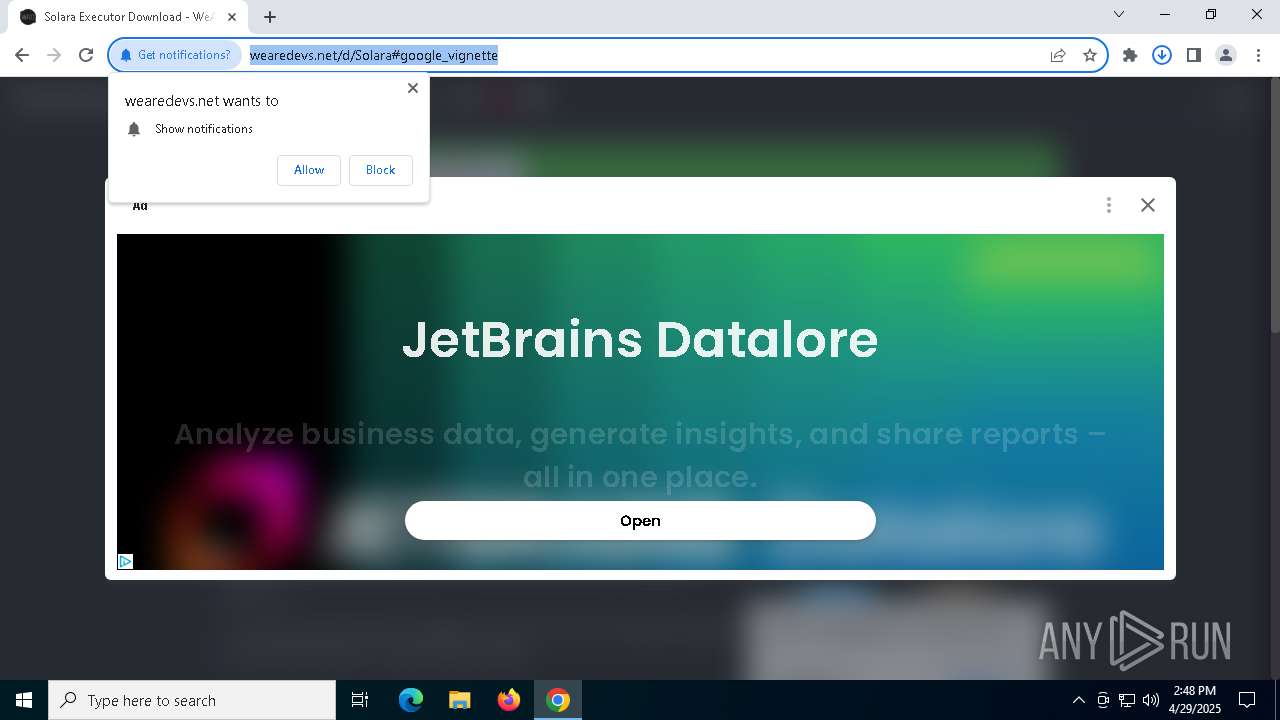Select the Solara Executor Download tab
The height and width of the screenshot is (720, 1280).
click(x=128, y=17)
